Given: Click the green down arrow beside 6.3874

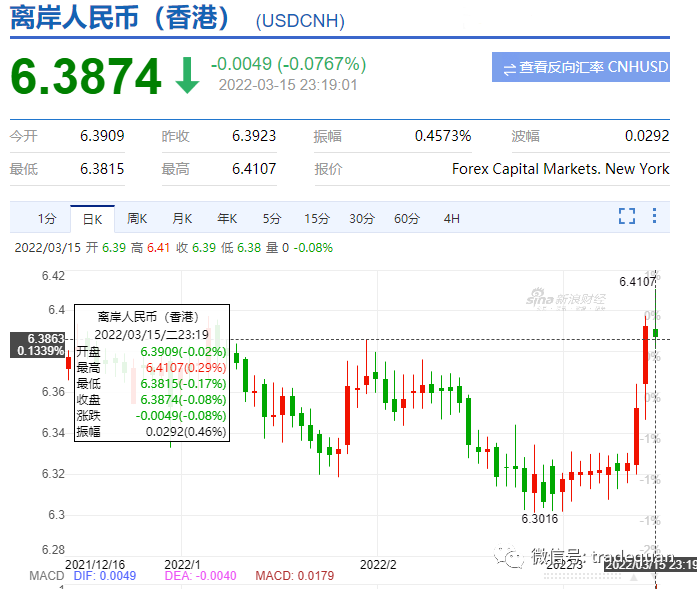Looking at the screenshot, I should tap(187, 76).
